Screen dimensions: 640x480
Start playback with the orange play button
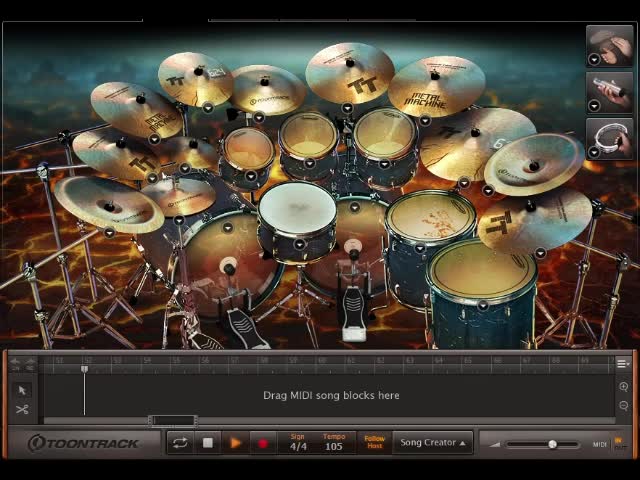coord(235,443)
